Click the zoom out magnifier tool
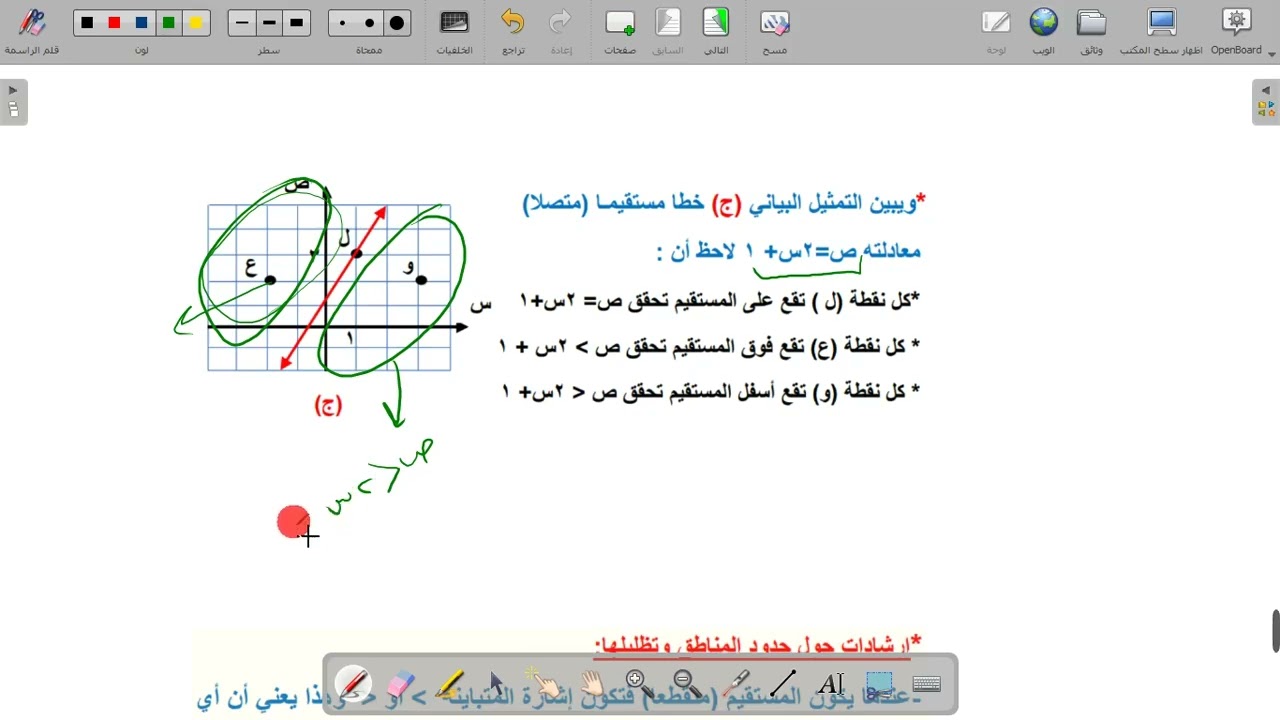The width and height of the screenshot is (1280, 720). (x=687, y=685)
